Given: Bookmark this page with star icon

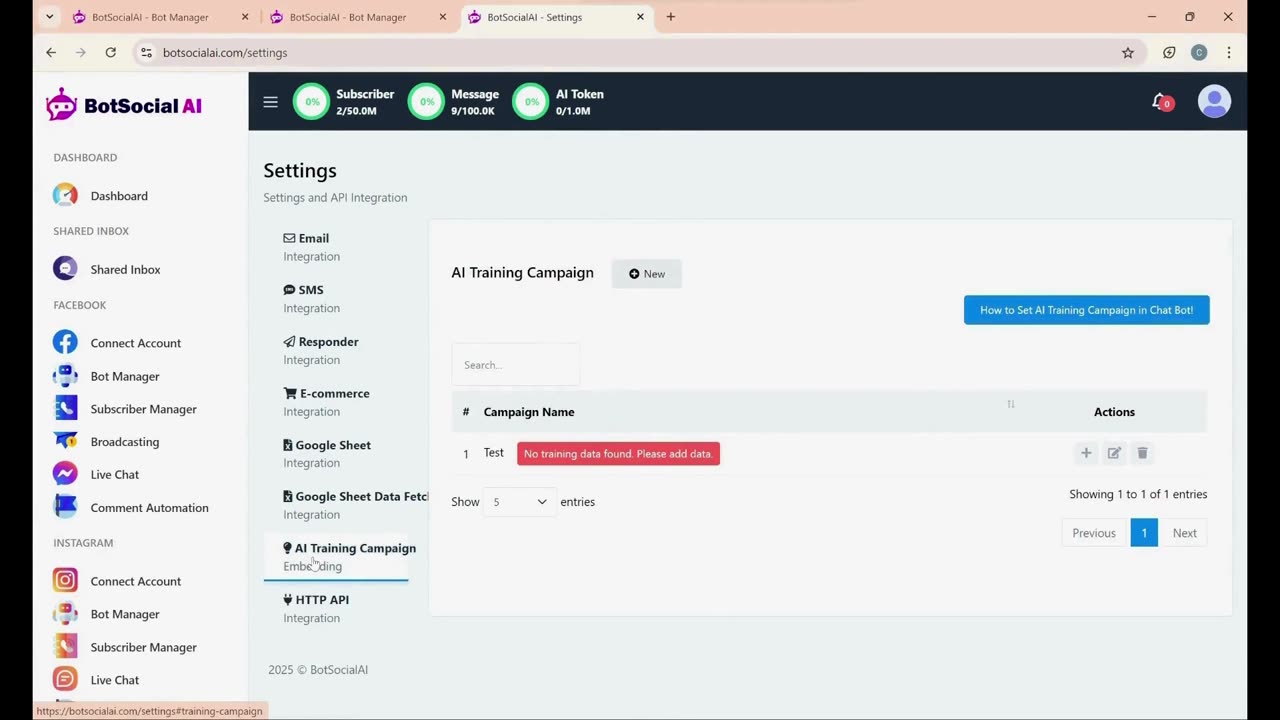Looking at the screenshot, I should (1128, 52).
